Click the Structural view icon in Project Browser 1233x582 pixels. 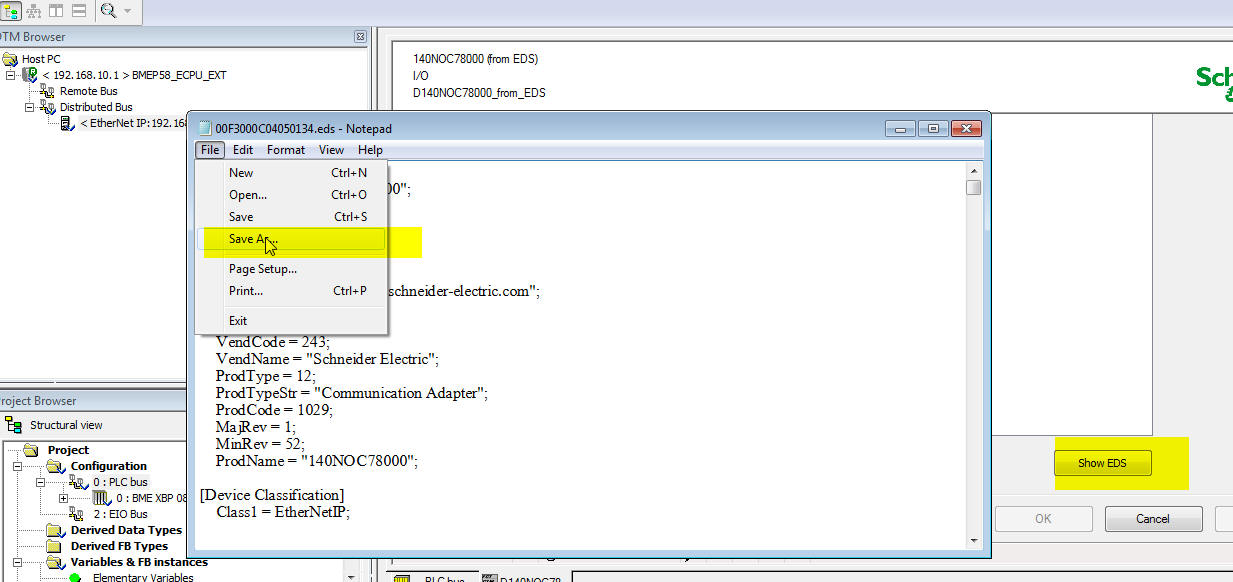[14, 425]
